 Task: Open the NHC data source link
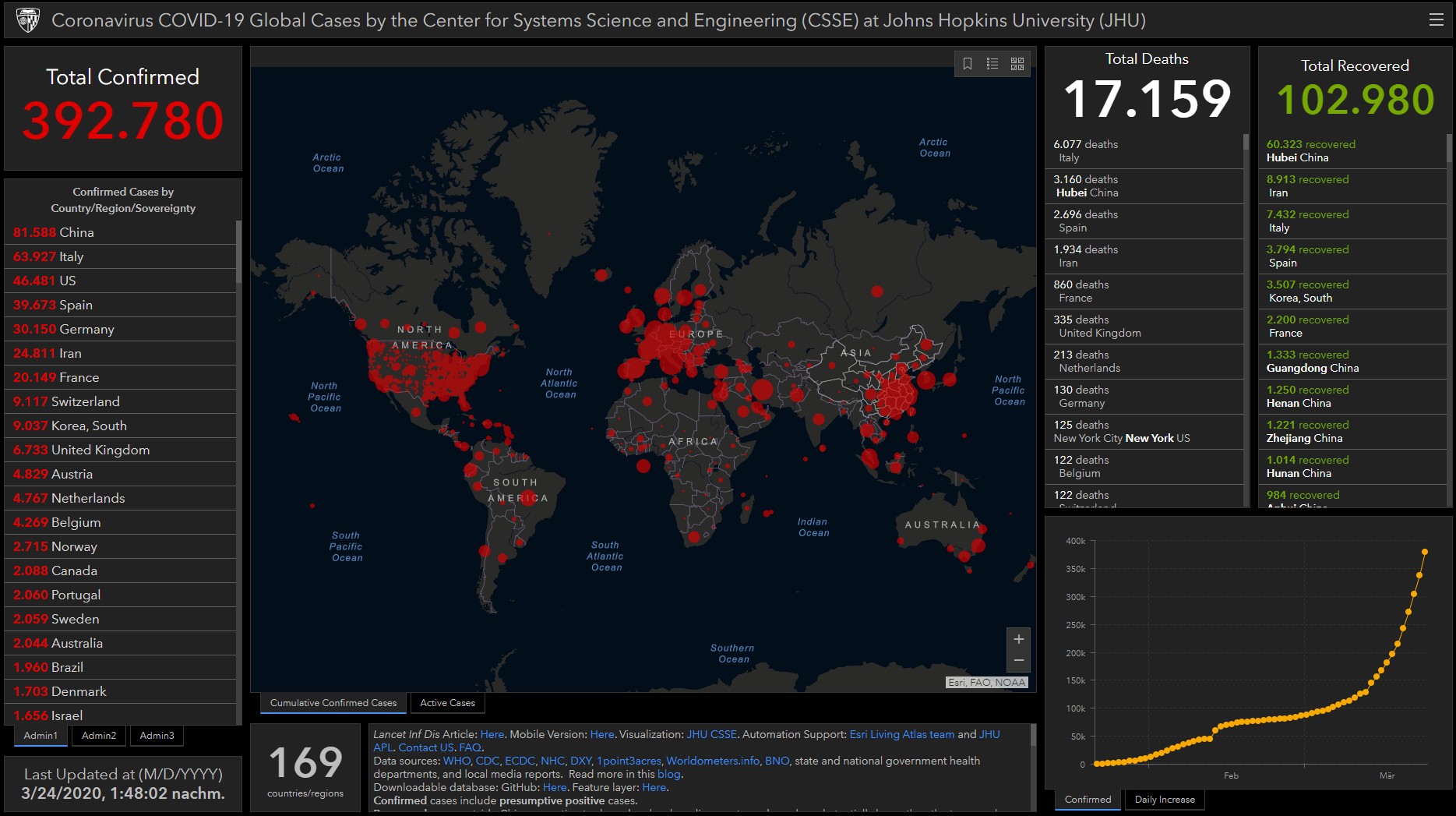[552, 761]
